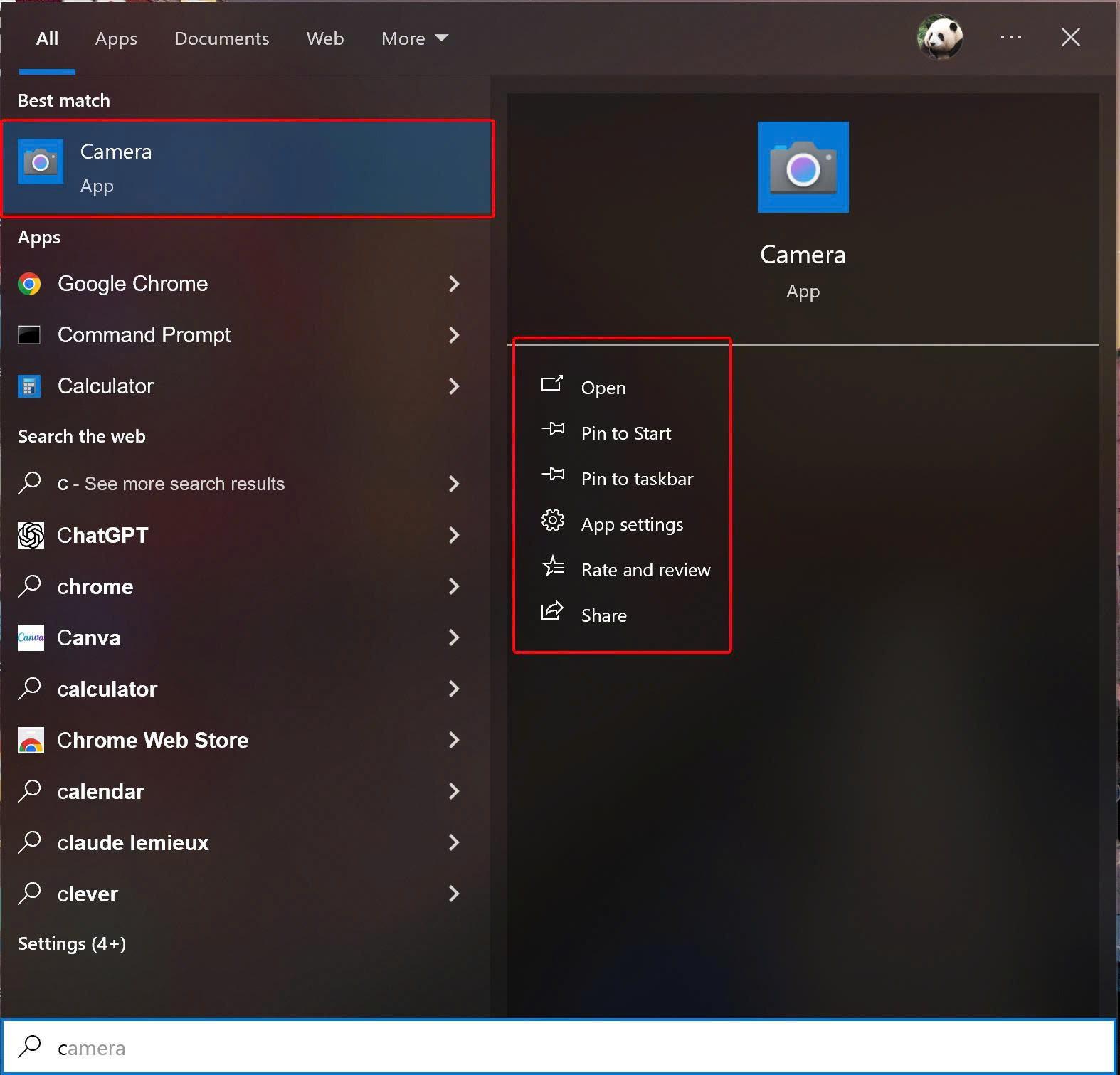Choose Pin to Start
This screenshot has height=1075, width=1120.
[626, 433]
